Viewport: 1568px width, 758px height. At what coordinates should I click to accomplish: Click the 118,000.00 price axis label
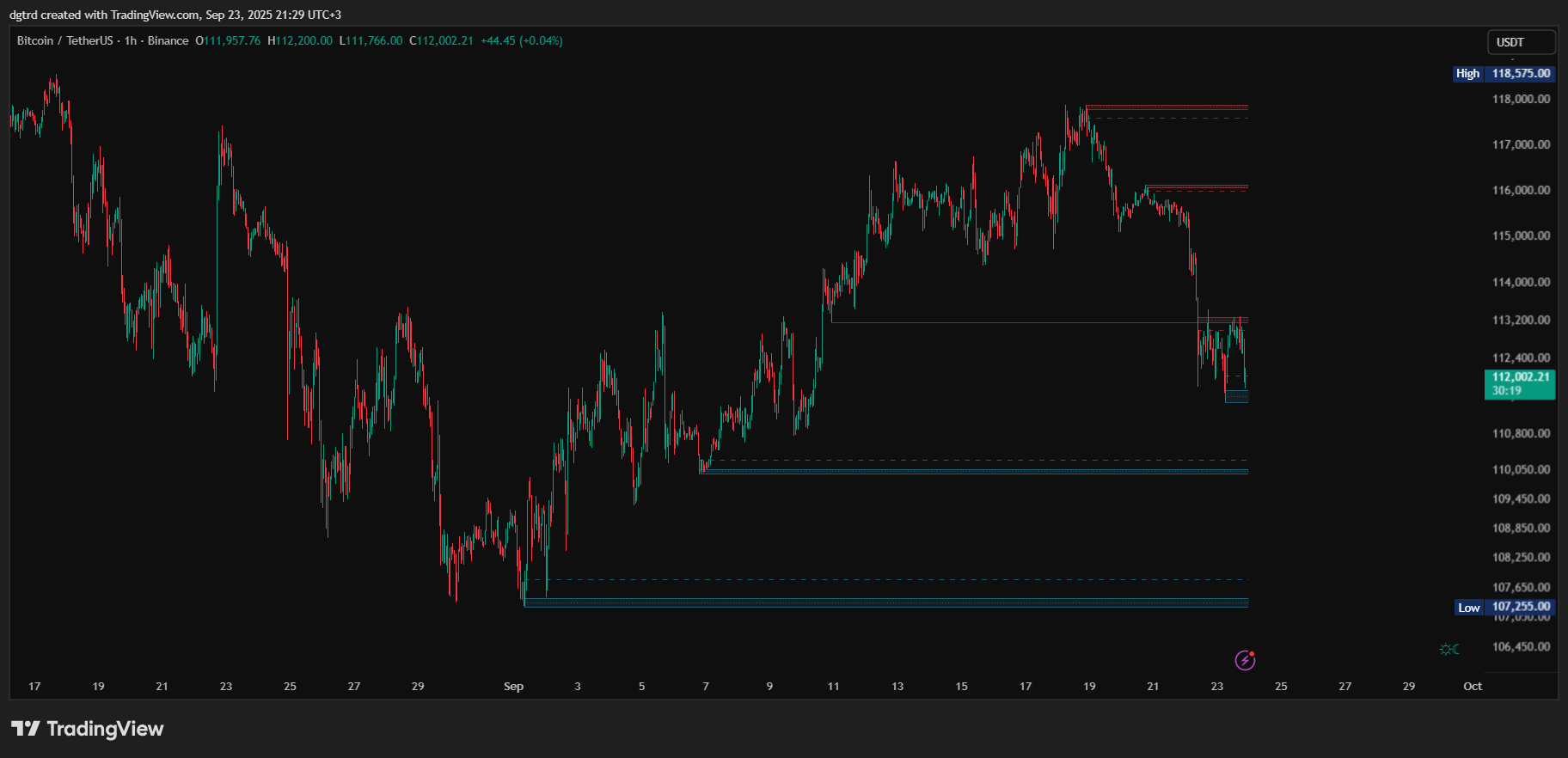(x=1521, y=99)
